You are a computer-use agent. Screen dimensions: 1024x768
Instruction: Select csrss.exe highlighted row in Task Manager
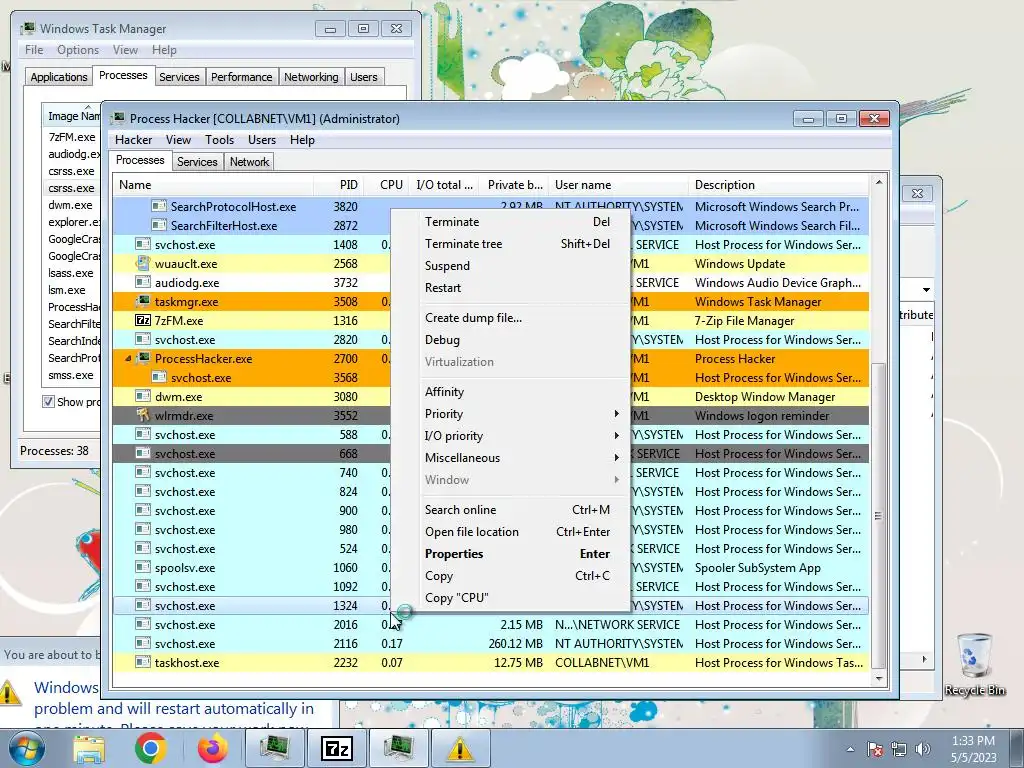[71, 188]
